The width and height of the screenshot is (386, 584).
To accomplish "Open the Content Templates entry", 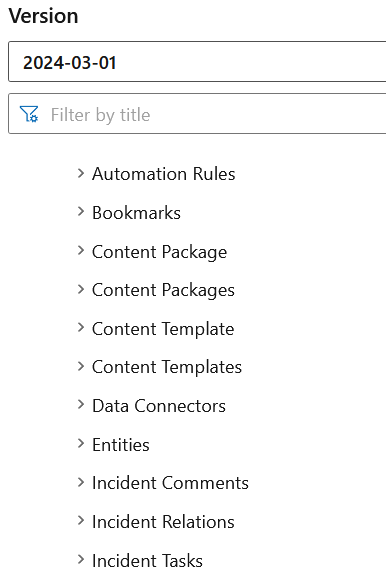I will point(167,367).
